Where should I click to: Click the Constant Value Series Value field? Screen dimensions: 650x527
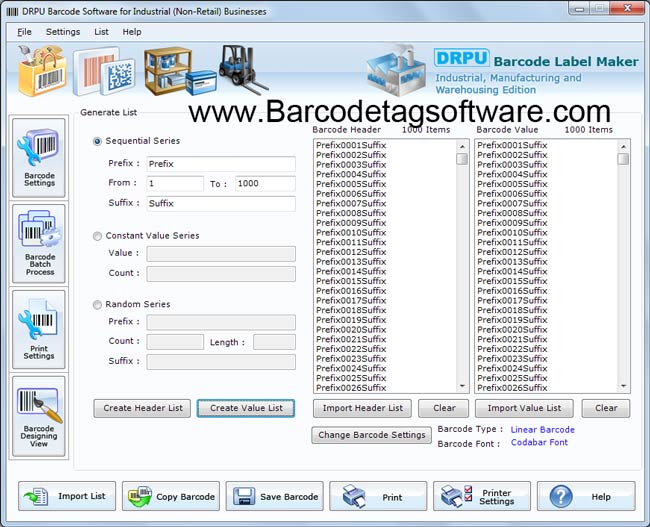coord(221,253)
